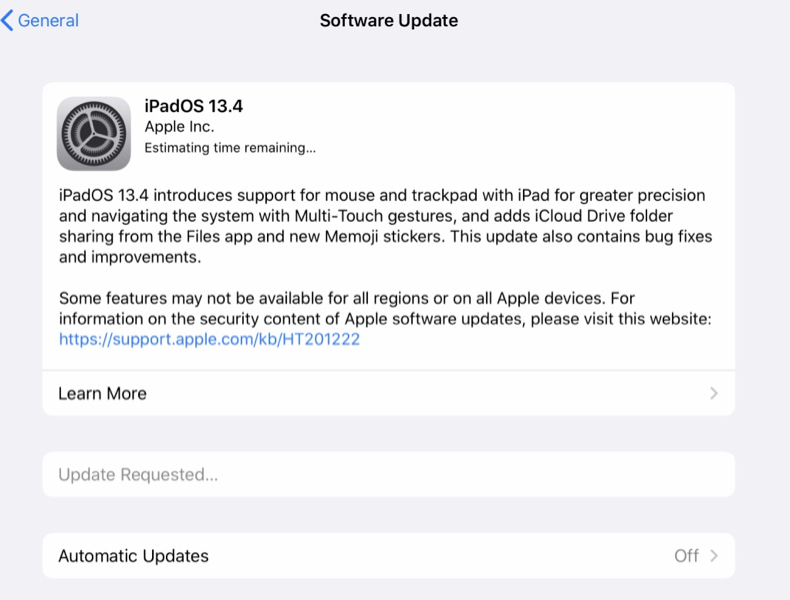The width and height of the screenshot is (790, 600).
Task: Open the Automatic Updates setting
Action: click(x=388, y=556)
